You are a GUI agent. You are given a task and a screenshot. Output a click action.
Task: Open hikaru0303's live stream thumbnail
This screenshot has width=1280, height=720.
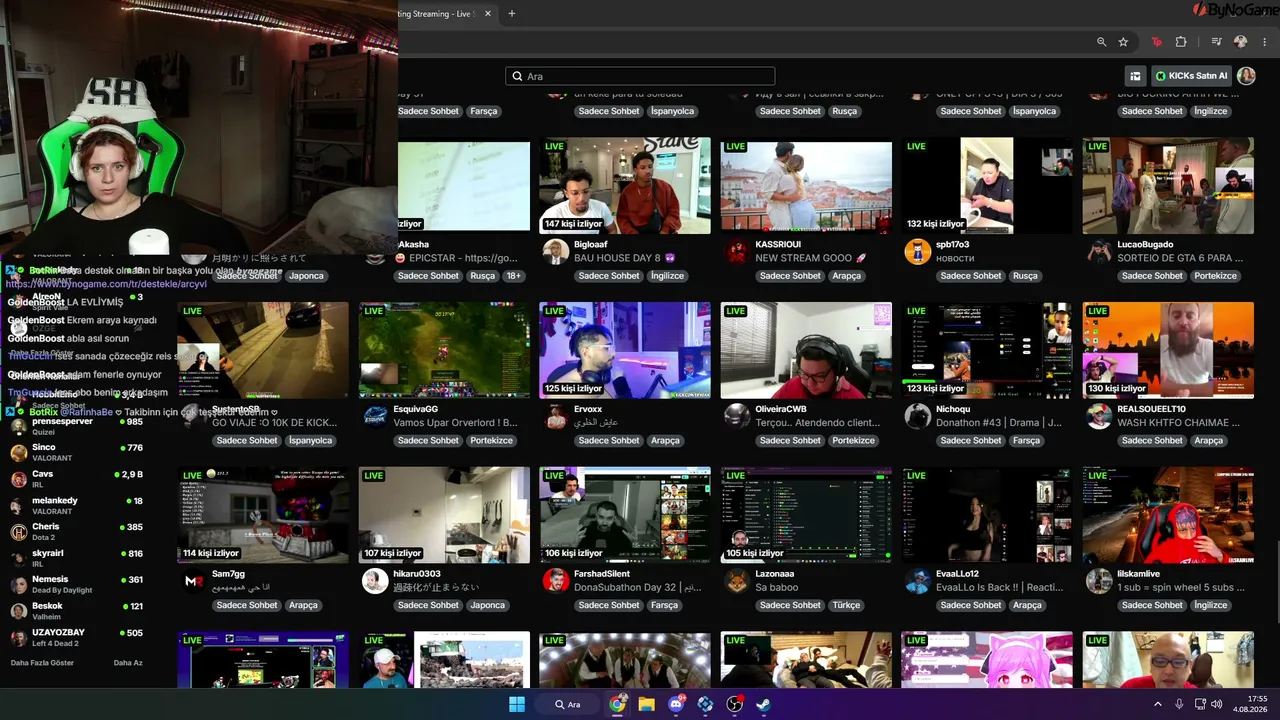(x=444, y=515)
